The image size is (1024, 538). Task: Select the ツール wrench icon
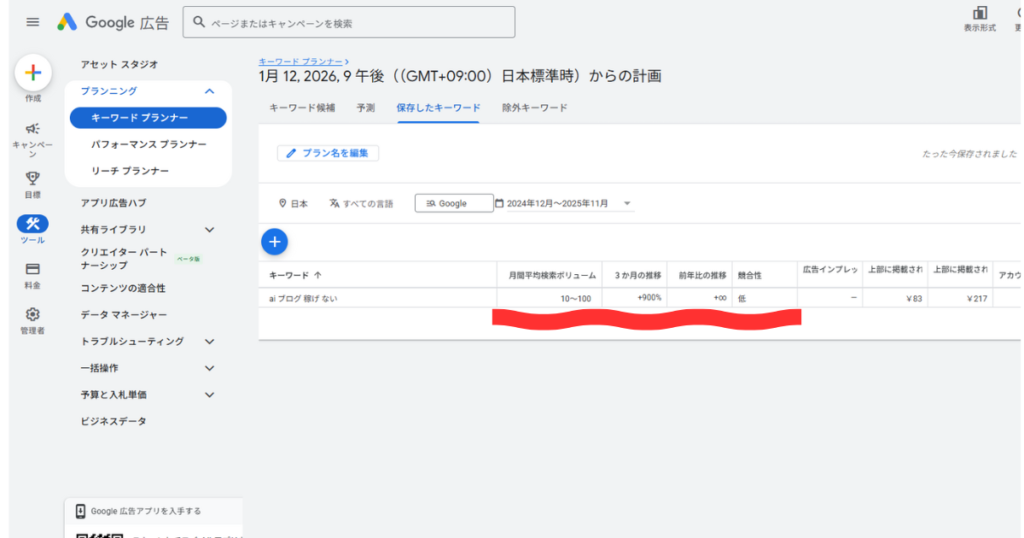coord(33,224)
